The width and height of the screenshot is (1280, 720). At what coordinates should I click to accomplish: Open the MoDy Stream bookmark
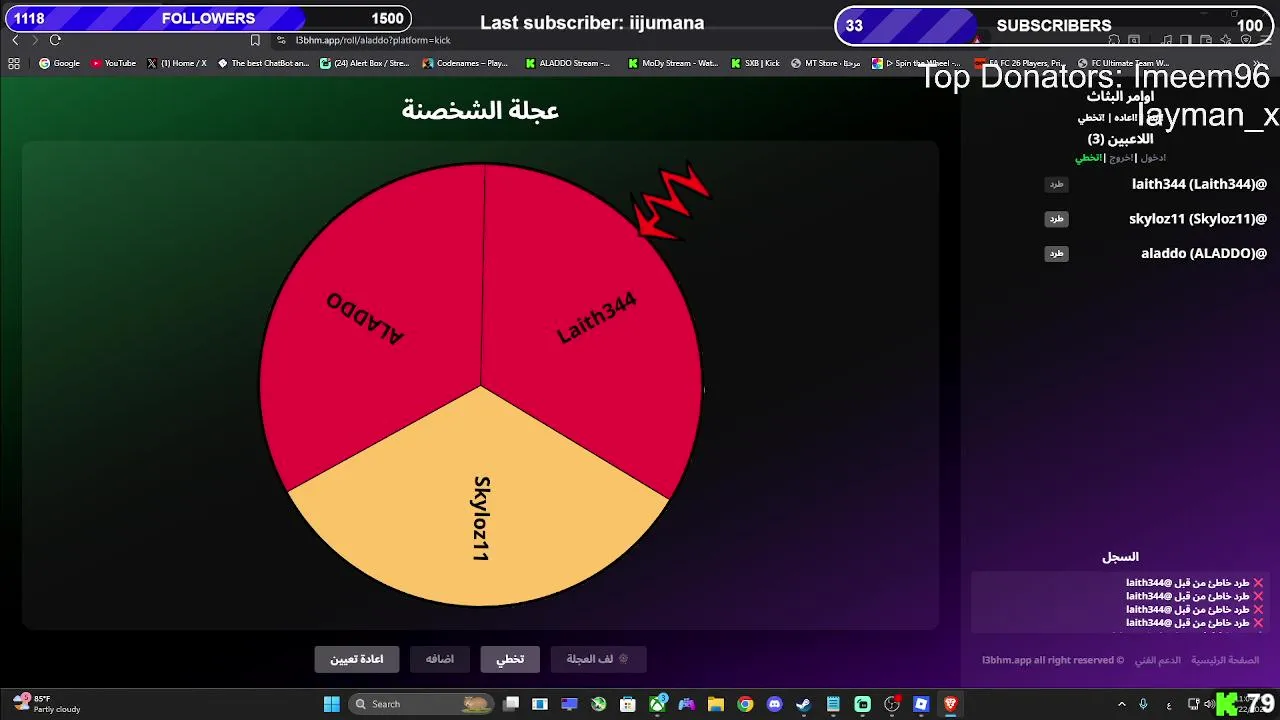click(x=673, y=63)
